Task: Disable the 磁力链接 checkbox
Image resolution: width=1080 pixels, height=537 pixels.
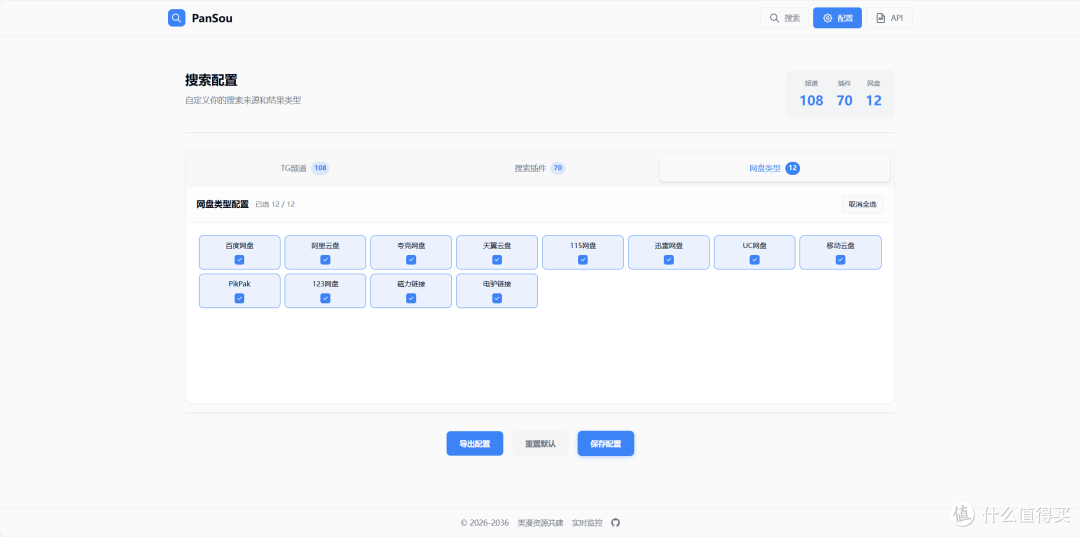Action: coord(411,298)
